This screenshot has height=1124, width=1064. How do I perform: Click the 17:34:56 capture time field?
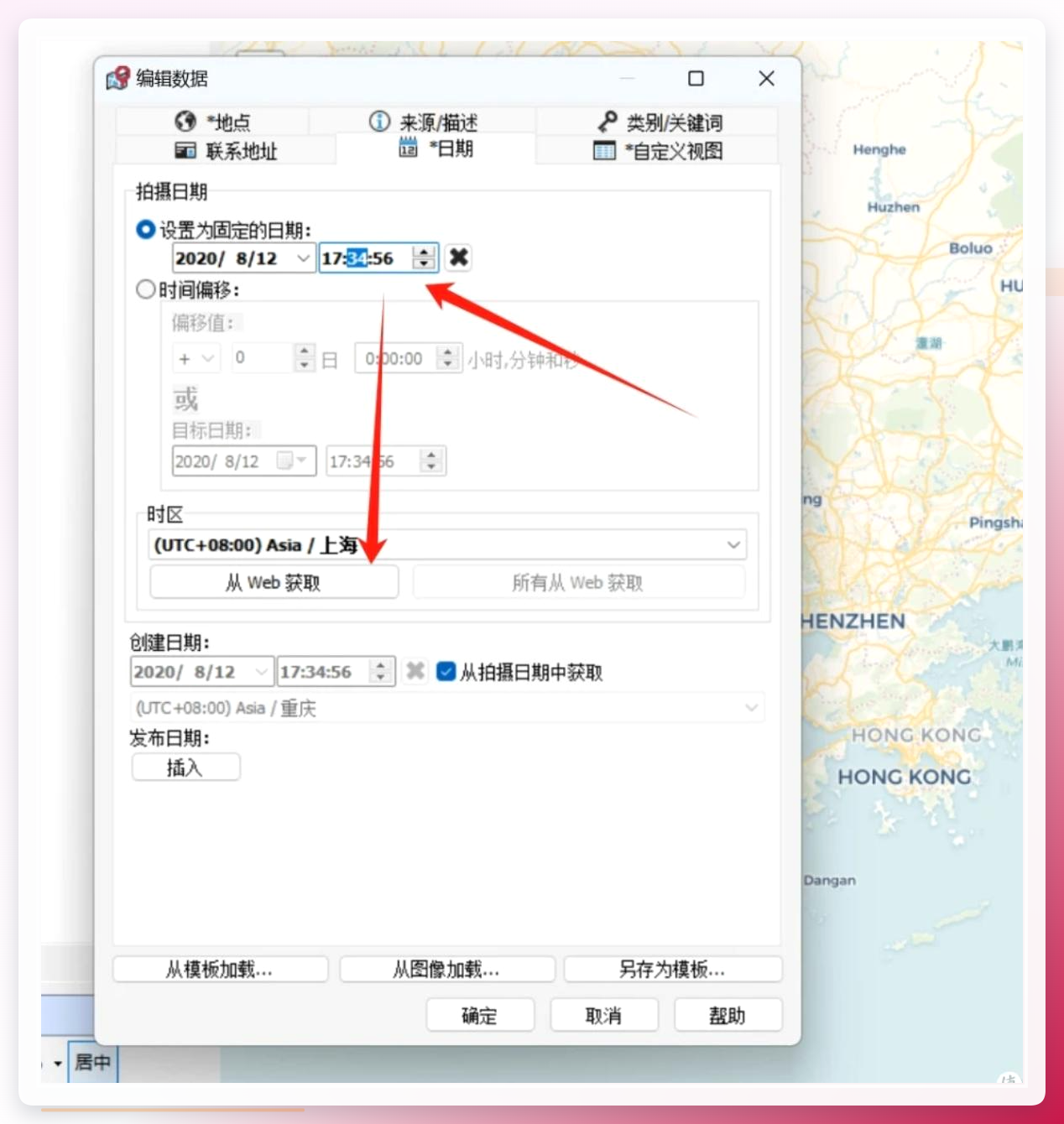click(367, 258)
